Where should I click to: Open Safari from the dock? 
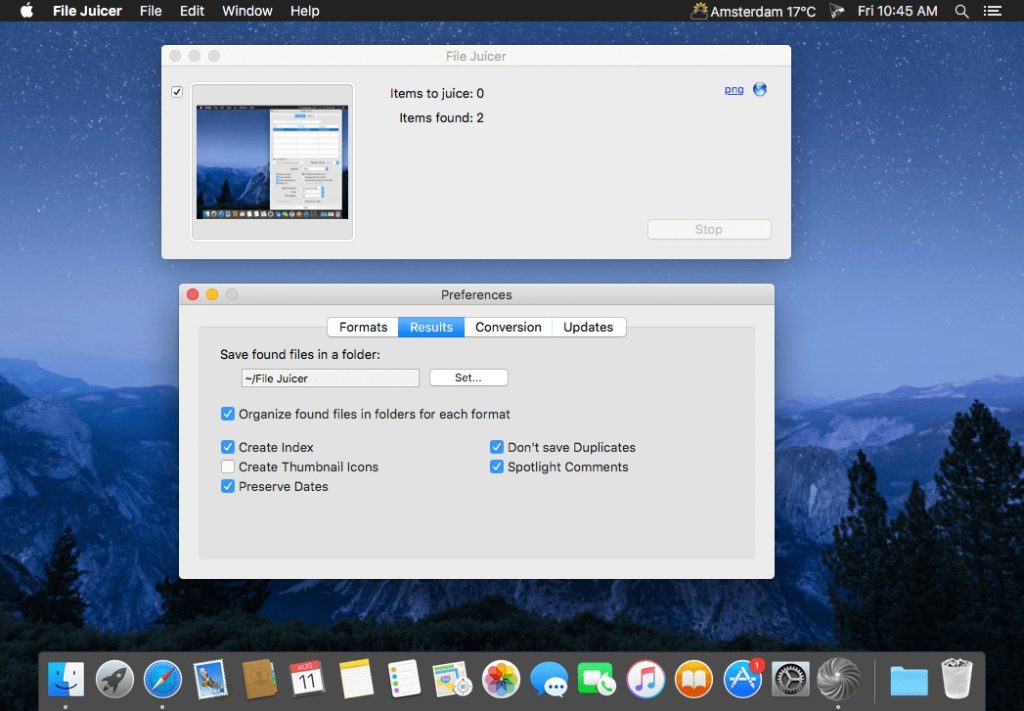click(x=162, y=679)
